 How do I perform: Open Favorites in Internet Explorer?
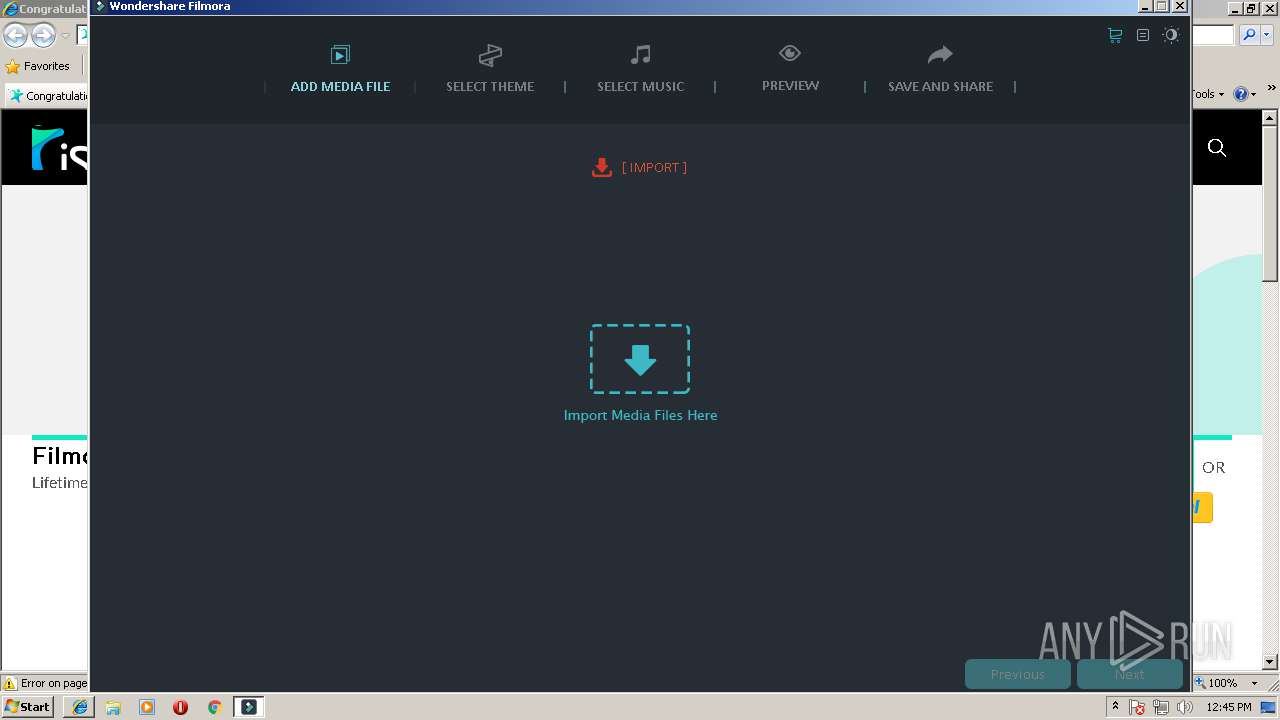click(38, 66)
